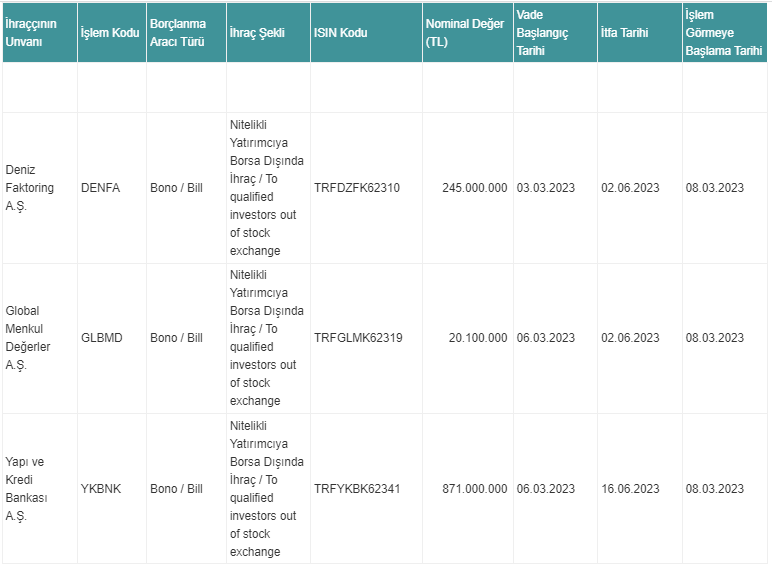This screenshot has height=567, width=772.
Task: Click the İşlem Görmeye Başlama Tarihi header
Action: click(x=725, y=32)
